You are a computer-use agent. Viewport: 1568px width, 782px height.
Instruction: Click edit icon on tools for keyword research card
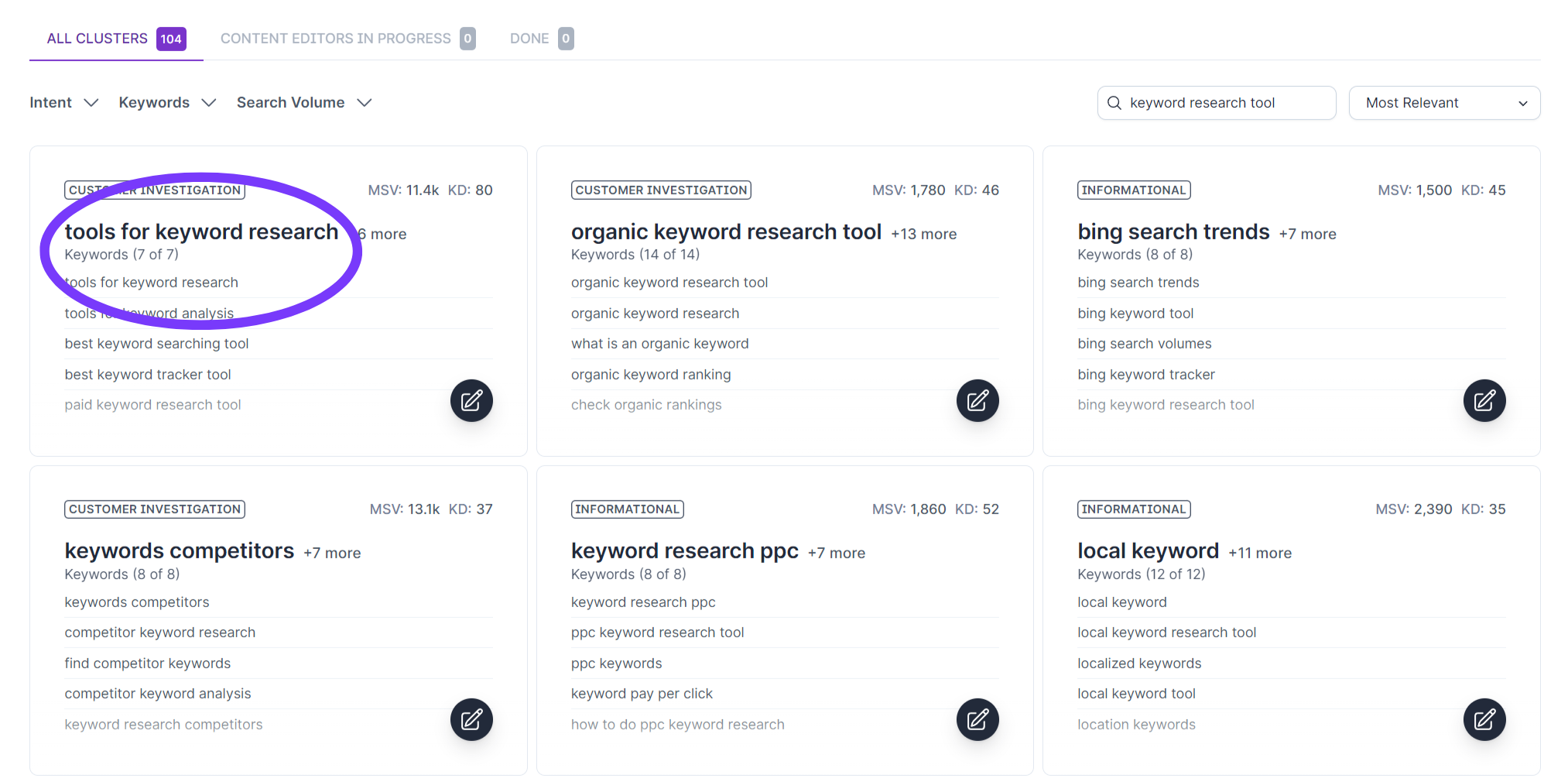[471, 400]
